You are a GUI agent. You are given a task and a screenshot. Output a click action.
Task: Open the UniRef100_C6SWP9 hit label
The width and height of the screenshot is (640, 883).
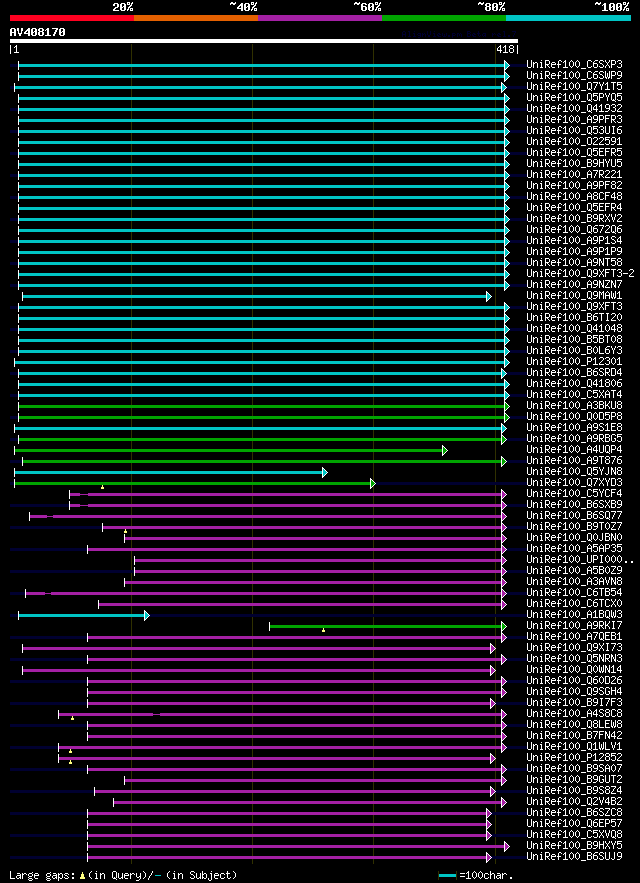click(x=574, y=75)
